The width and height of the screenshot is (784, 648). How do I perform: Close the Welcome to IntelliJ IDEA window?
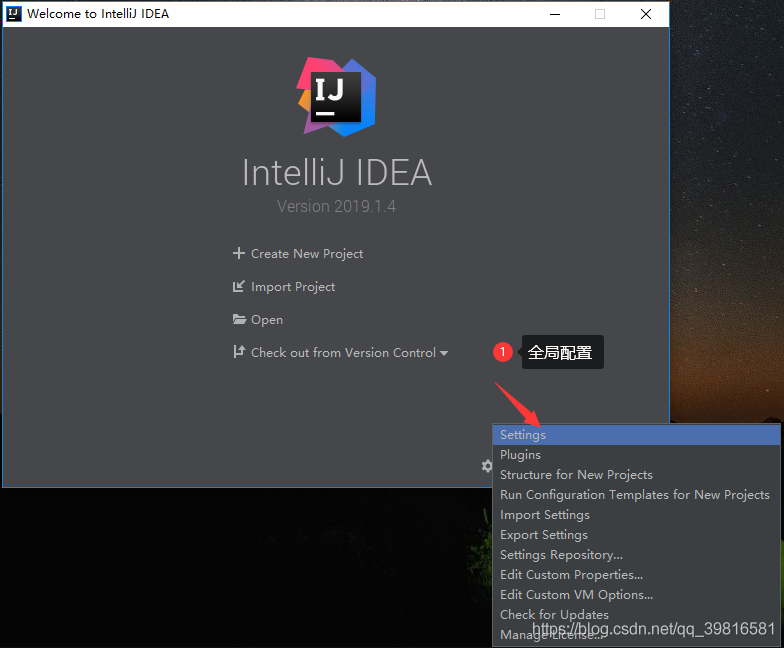tap(646, 14)
